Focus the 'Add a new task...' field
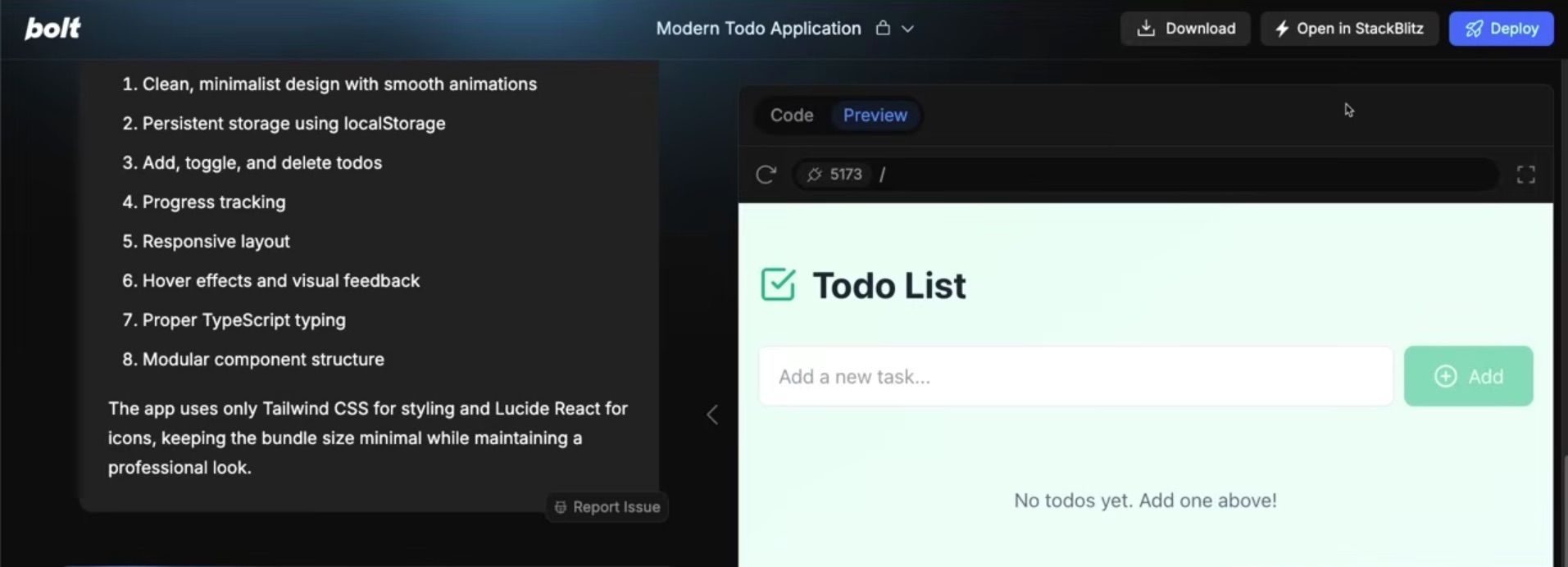Viewport: 1568px width, 567px height. (x=1075, y=377)
